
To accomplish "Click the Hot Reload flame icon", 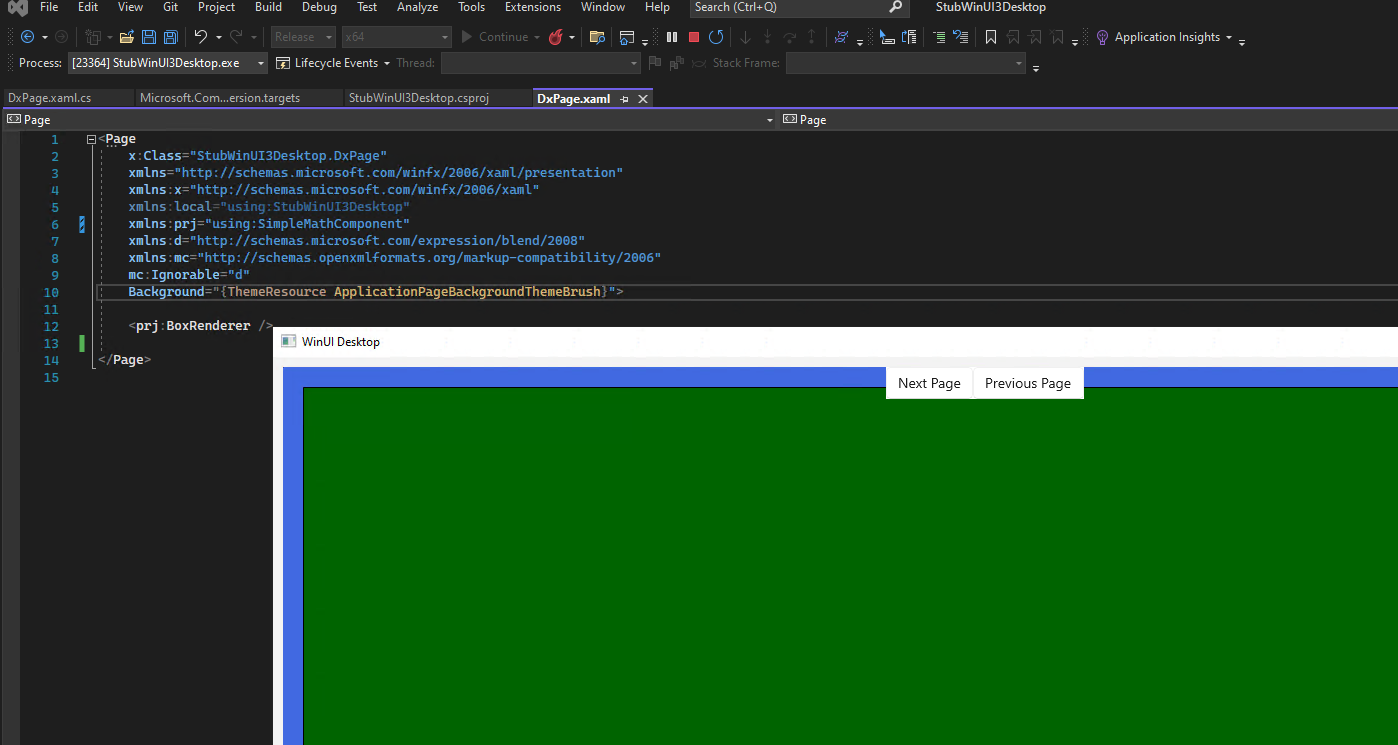I will (555, 37).
